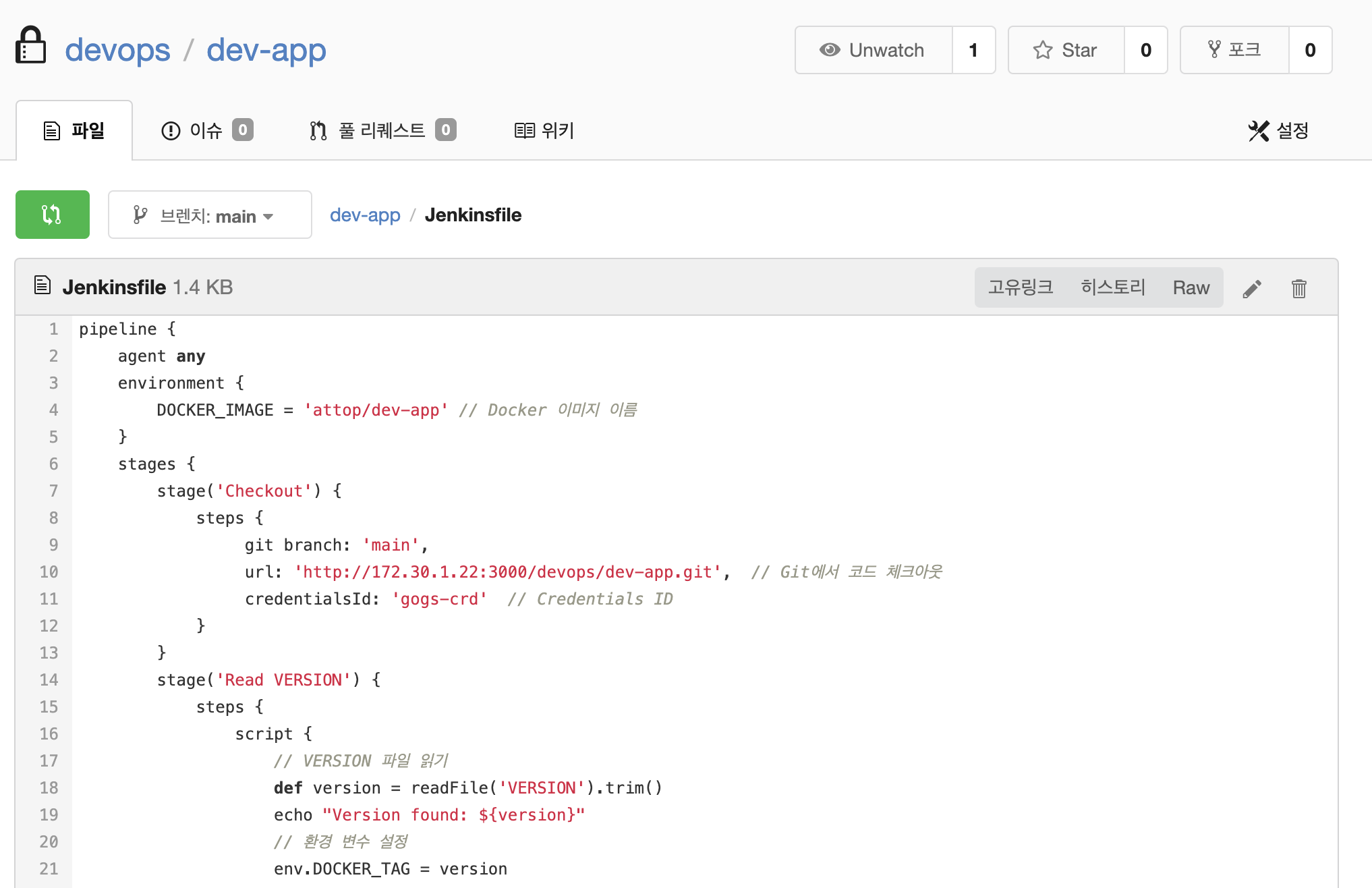1372x888 pixels.
Task: Select the files (파일) tab
Action: tap(74, 130)
